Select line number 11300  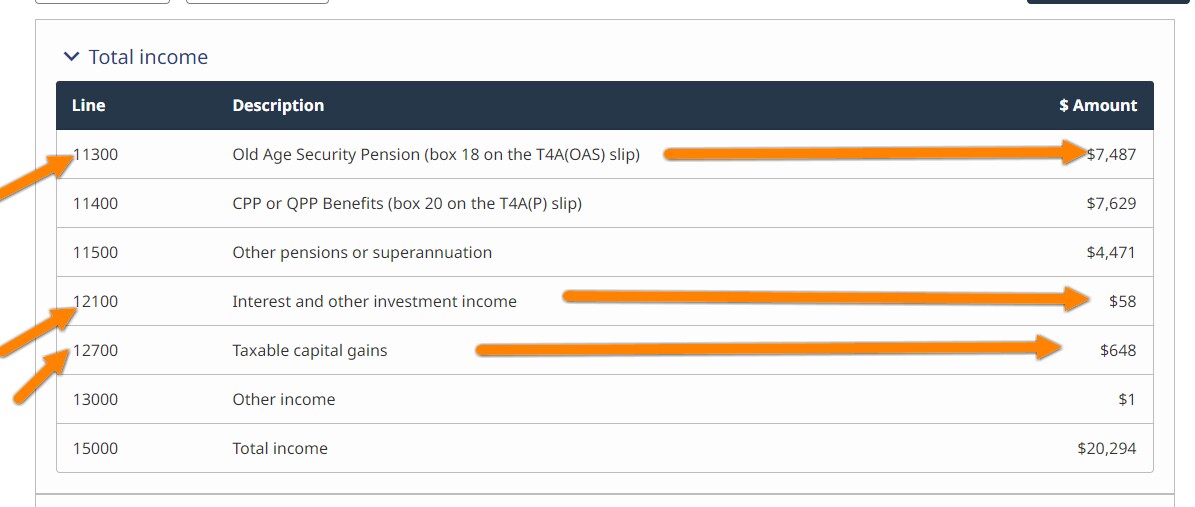coord(96,155)
